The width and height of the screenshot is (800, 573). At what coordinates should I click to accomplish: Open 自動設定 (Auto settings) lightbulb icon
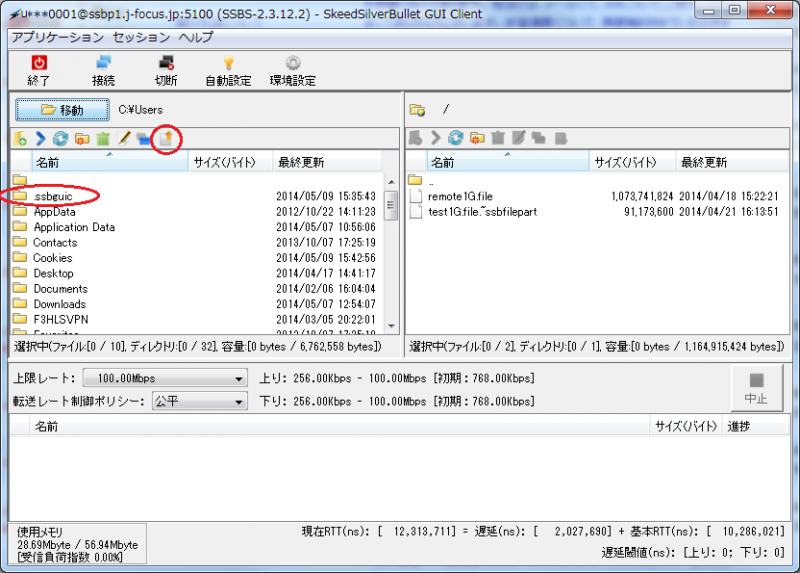click(228, 64)
